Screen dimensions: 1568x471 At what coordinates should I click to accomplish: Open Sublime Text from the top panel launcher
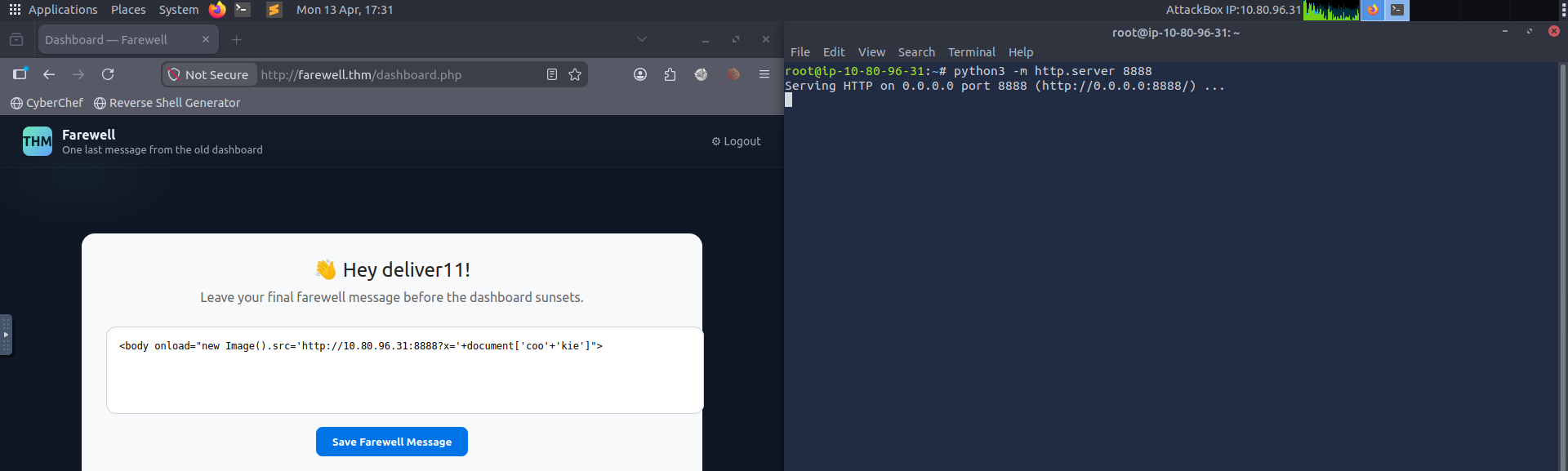(274, 10)
